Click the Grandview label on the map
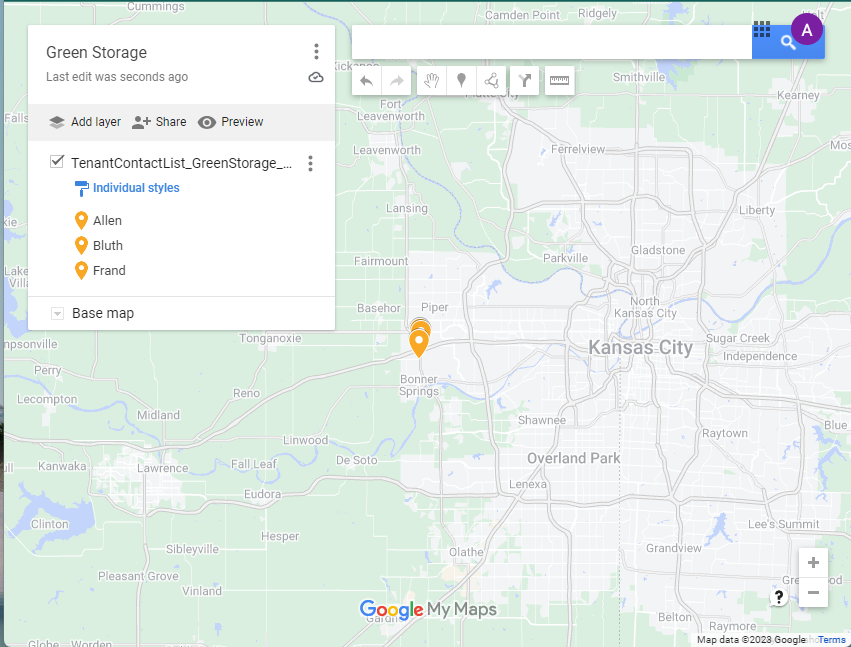Viewport: 851px width, 647px height. [x=674, y=549]
